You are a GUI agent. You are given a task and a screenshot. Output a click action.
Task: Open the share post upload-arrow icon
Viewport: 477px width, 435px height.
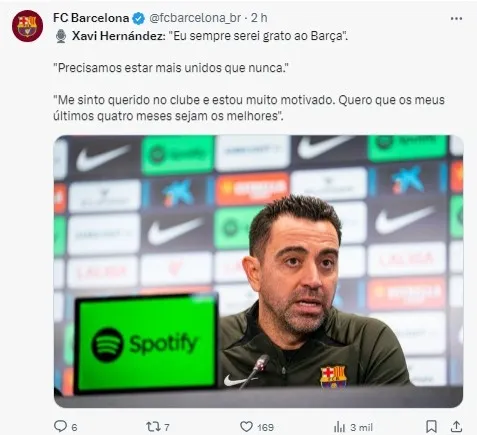pos(456,426)
